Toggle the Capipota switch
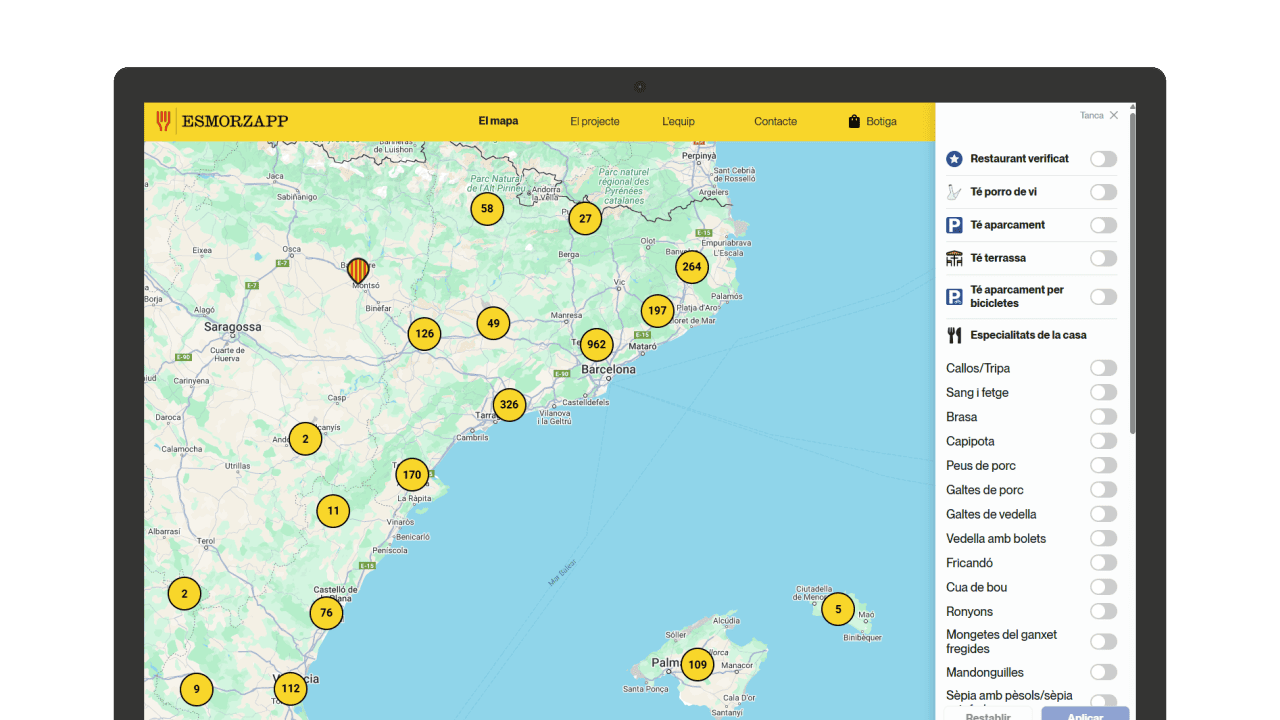Image resolution: width=1280 pixels, height=720 pixels. 1104,441
